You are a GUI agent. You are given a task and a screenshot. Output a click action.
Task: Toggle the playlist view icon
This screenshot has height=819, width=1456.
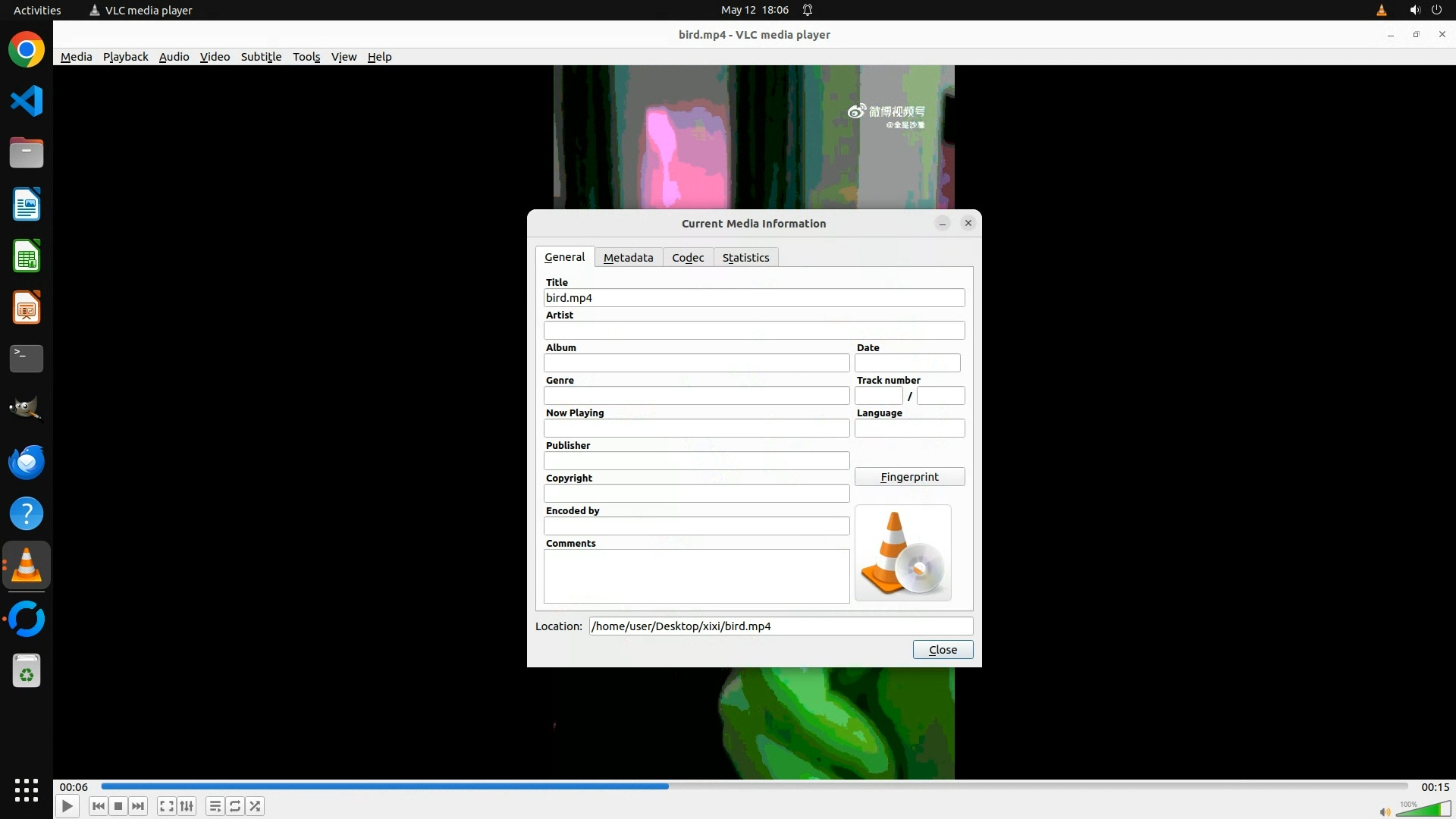(215, 806)
